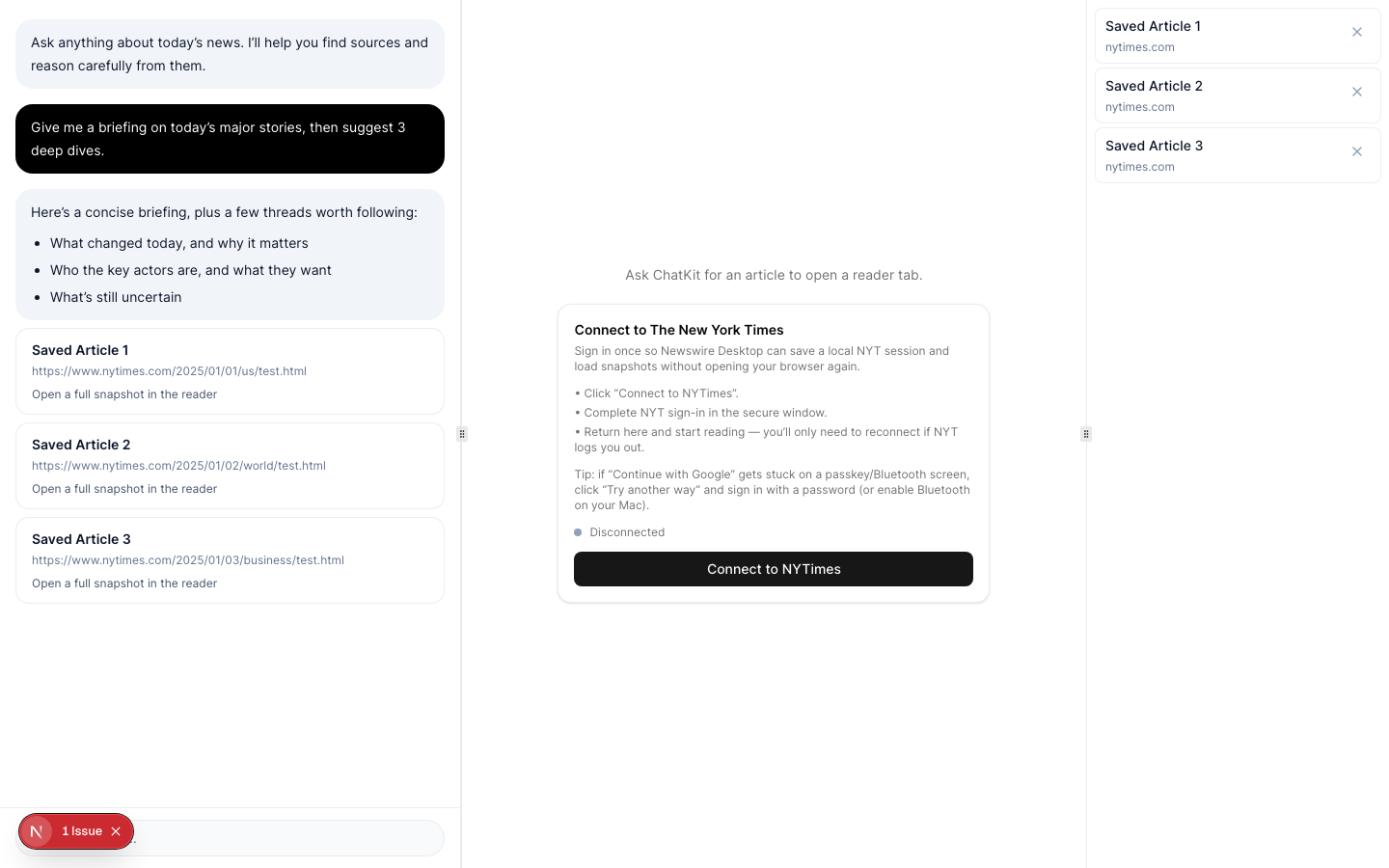
Task: Click the right panel resize grip handle
Action: pos(1086,434)
